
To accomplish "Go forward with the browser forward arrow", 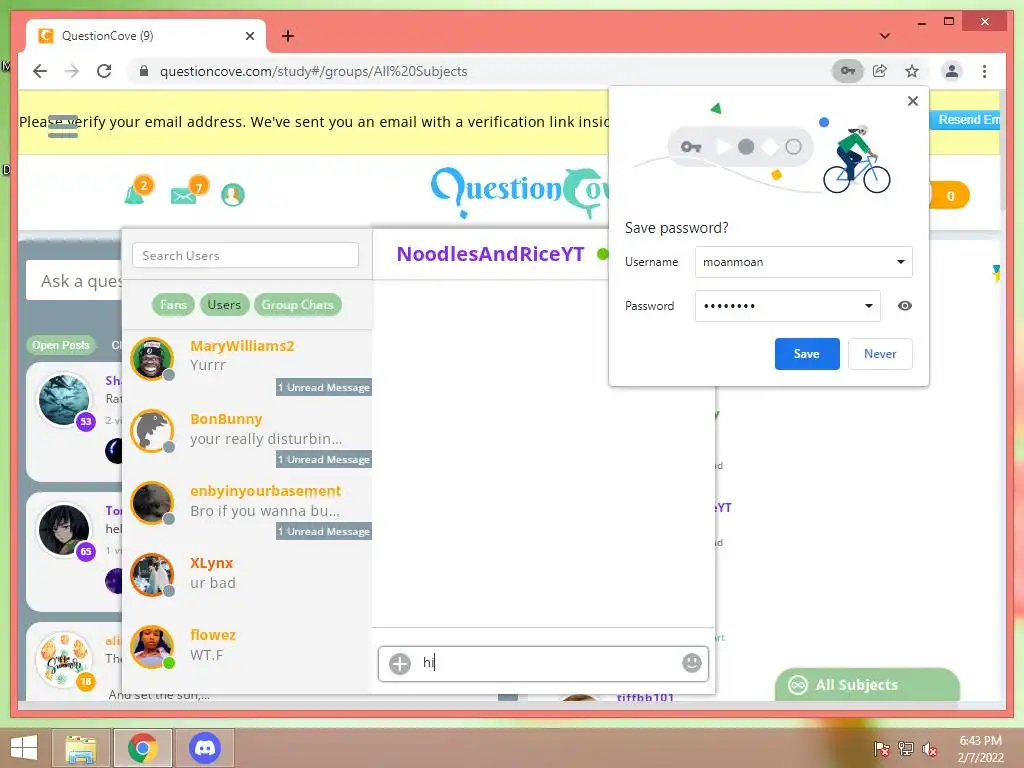I will pyautogui.click(x=72, y=71).
